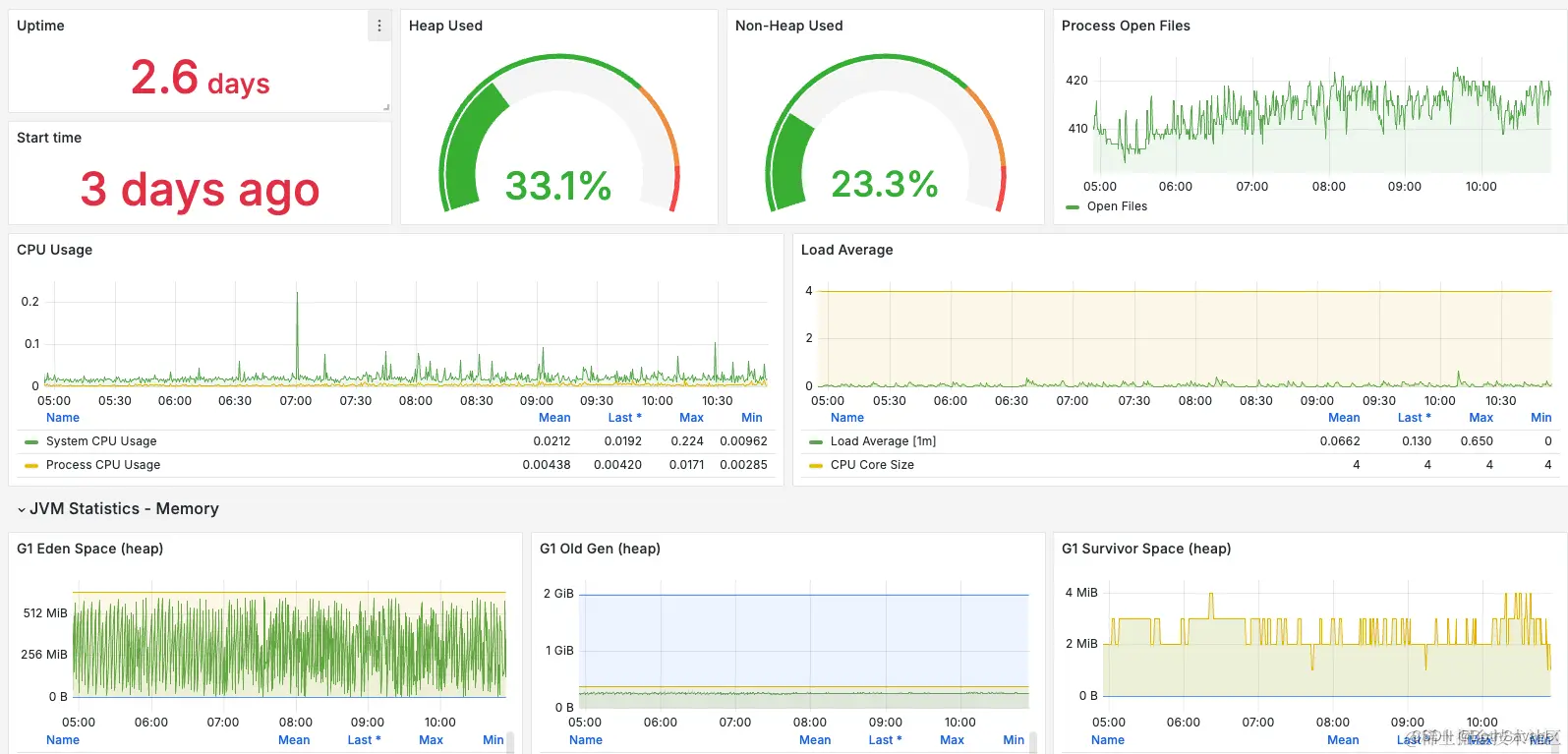The image size is (1568, 754).
Task: Click the 3 days ago start time value
Action: click(x=201, y=189)
